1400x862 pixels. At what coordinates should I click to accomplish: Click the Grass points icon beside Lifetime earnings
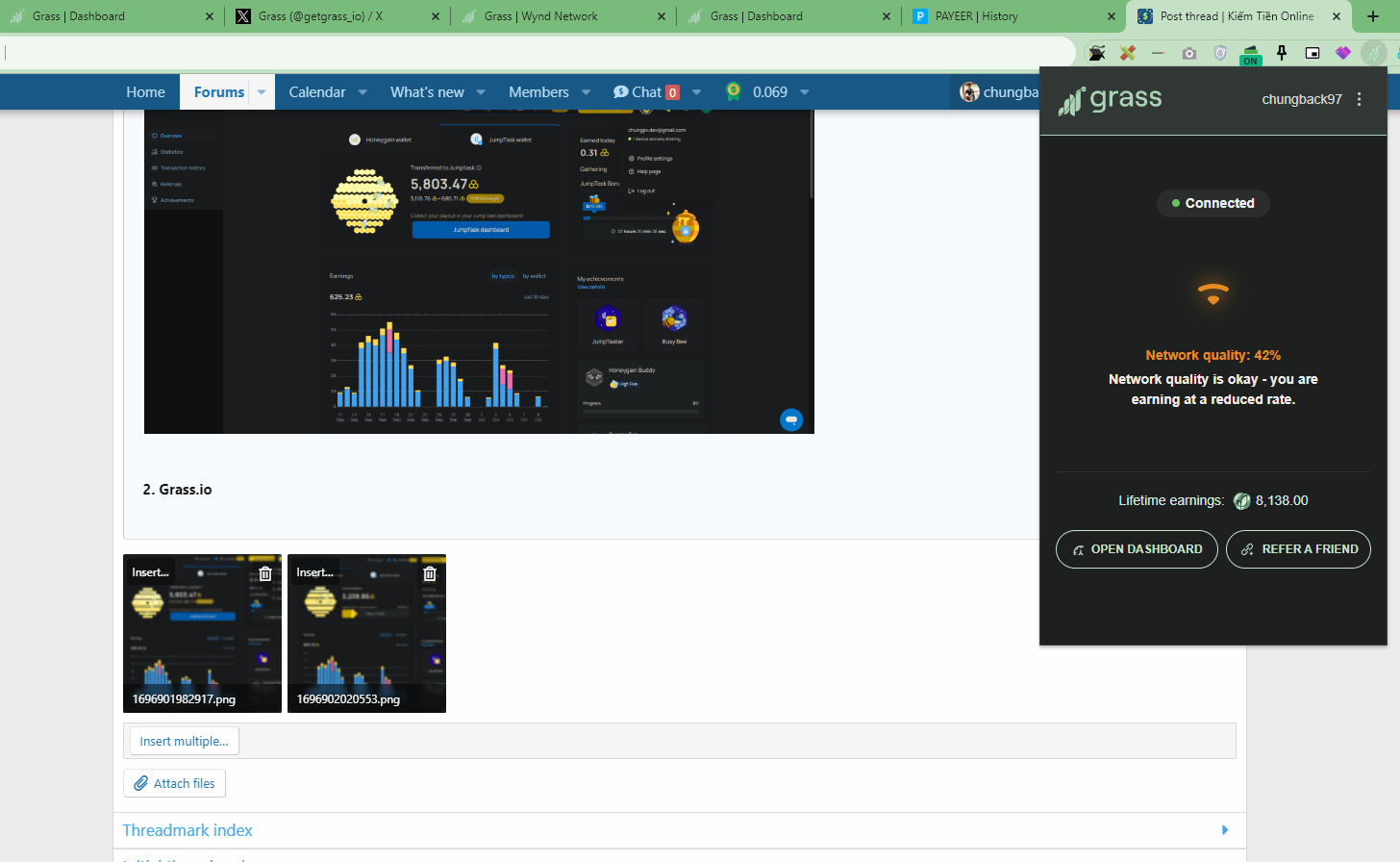pos(1241,501)
